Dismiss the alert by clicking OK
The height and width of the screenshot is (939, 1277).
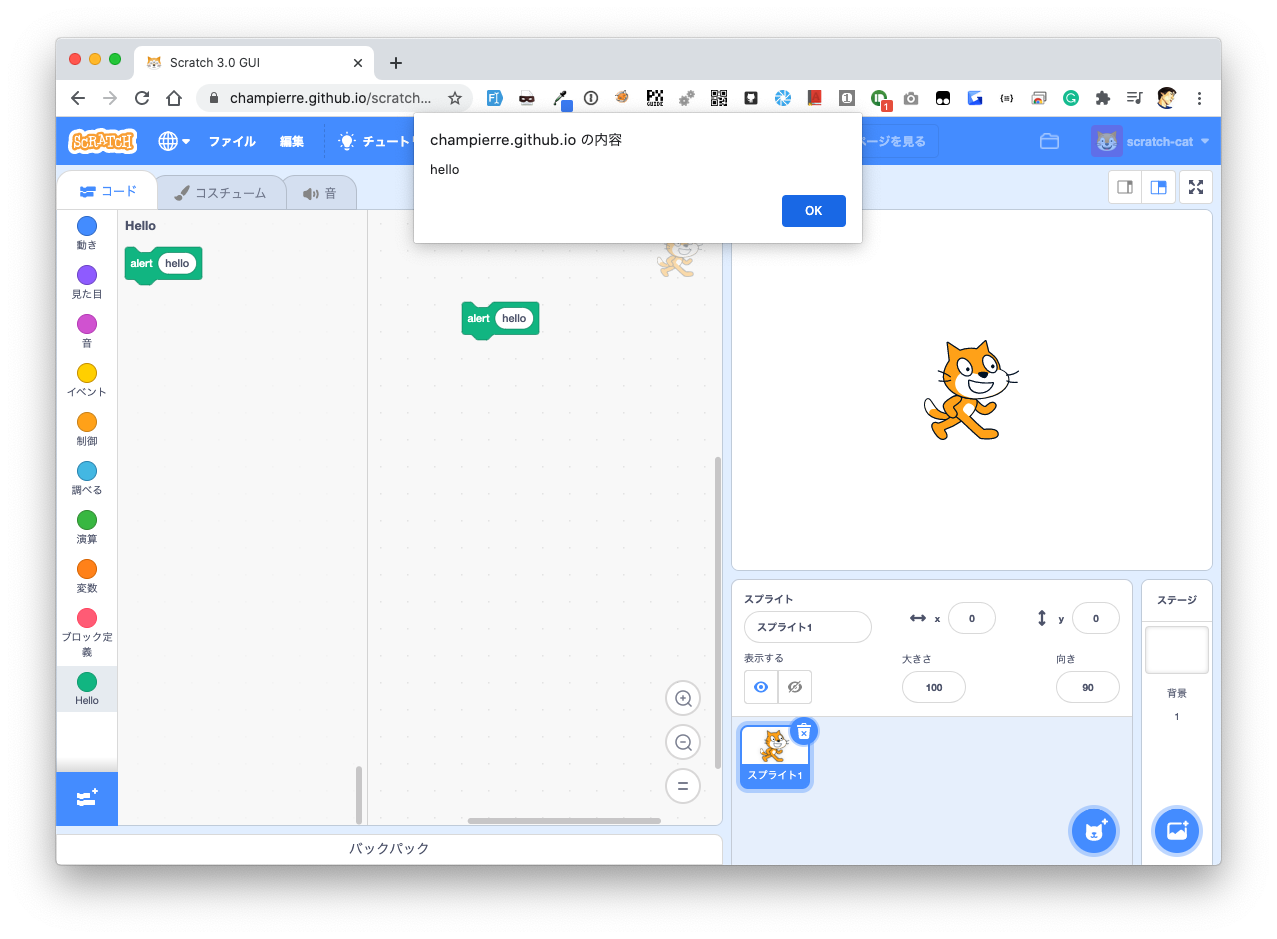[813, 210]
